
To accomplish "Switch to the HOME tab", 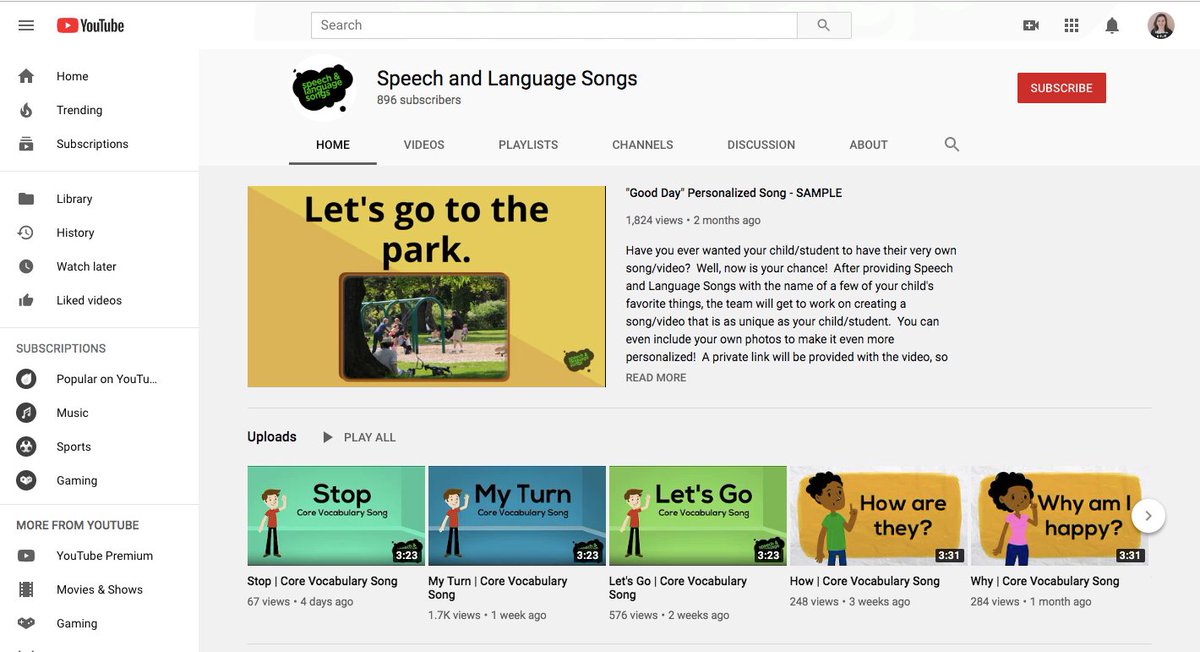I will tap(333, 145).
